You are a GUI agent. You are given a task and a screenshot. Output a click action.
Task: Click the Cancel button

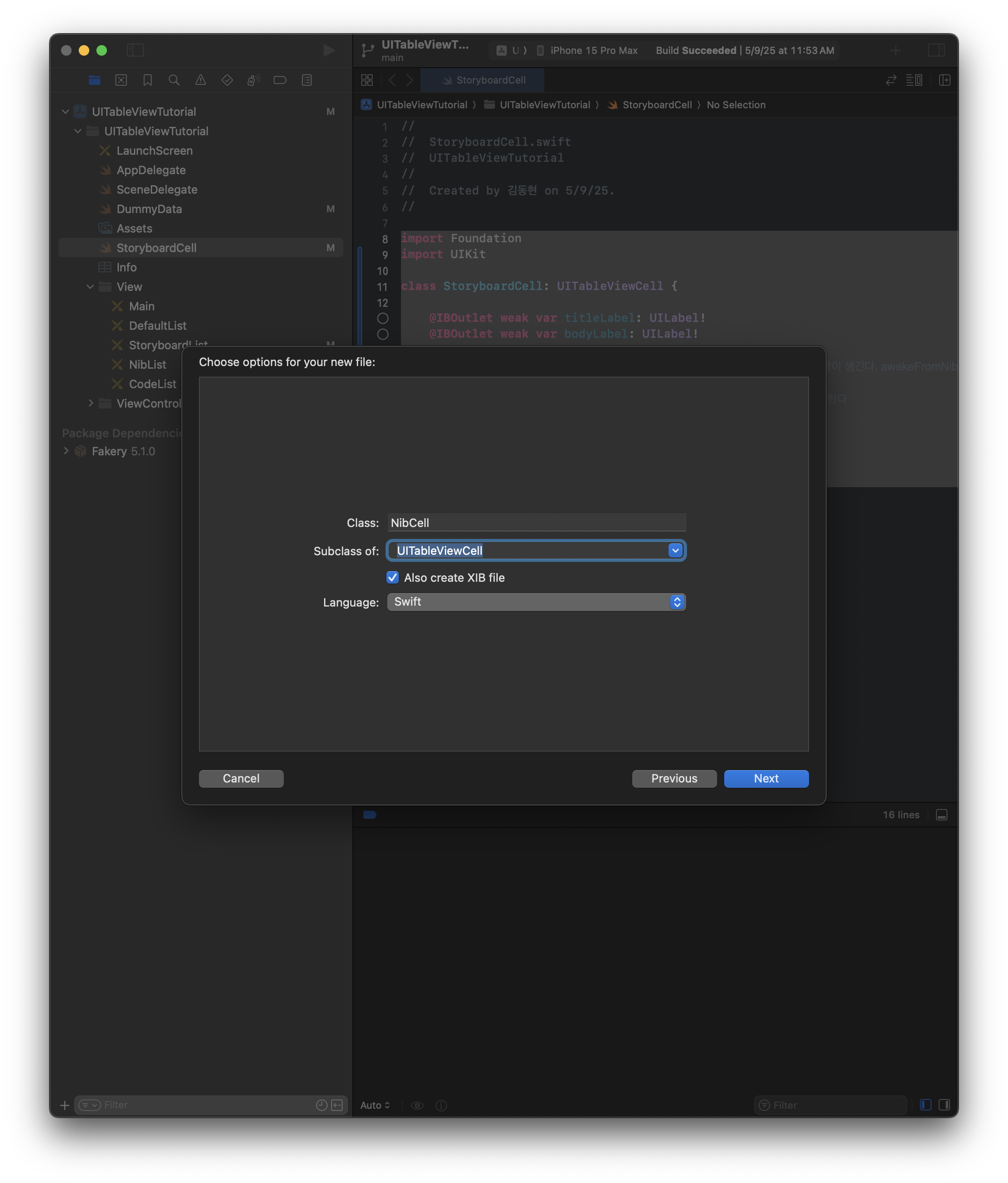tap(241, 778)
